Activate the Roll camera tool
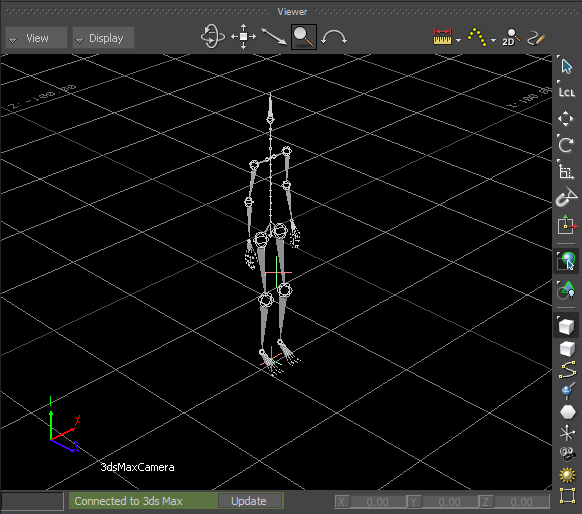 pos(334,38)
